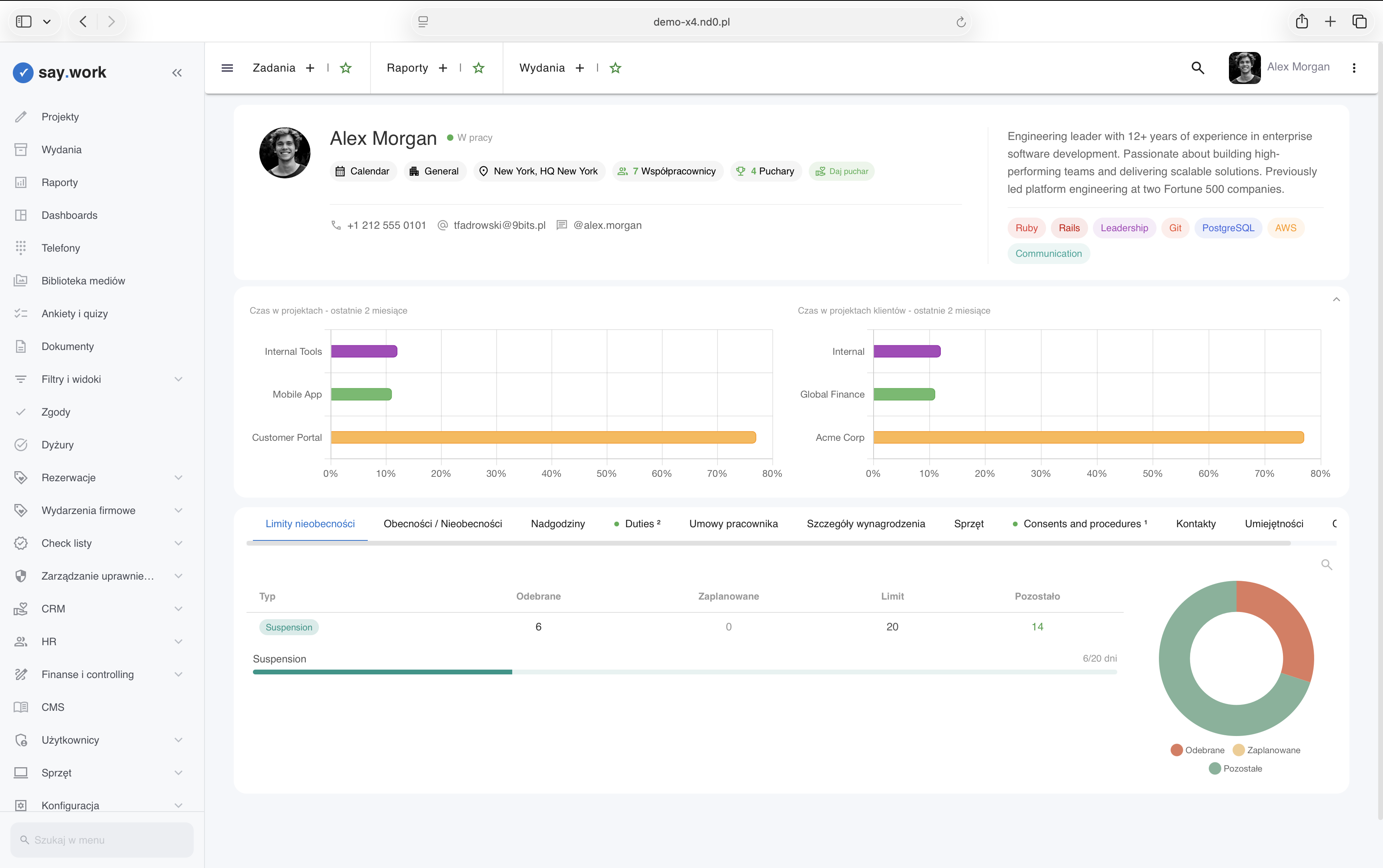Image resolution: width=1383 pixels, height=868 pixels.
Task: Focus the Szukaj w menu search field
Action: pos(102,840)
